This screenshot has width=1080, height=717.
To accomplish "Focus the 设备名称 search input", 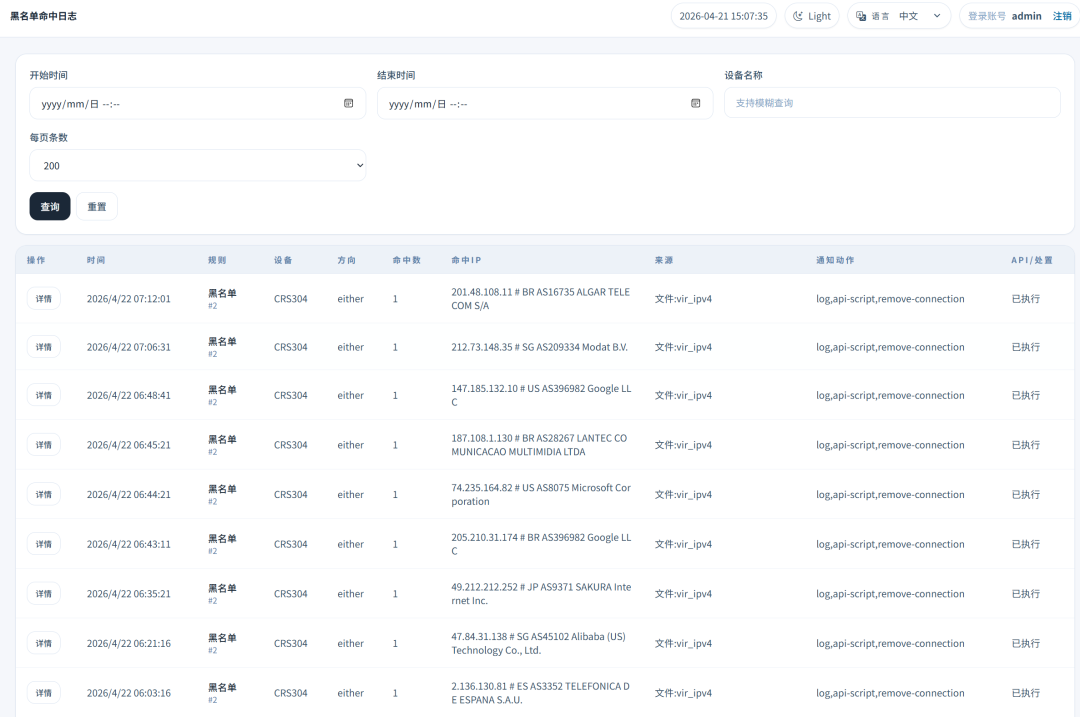I will coord(892,103).
